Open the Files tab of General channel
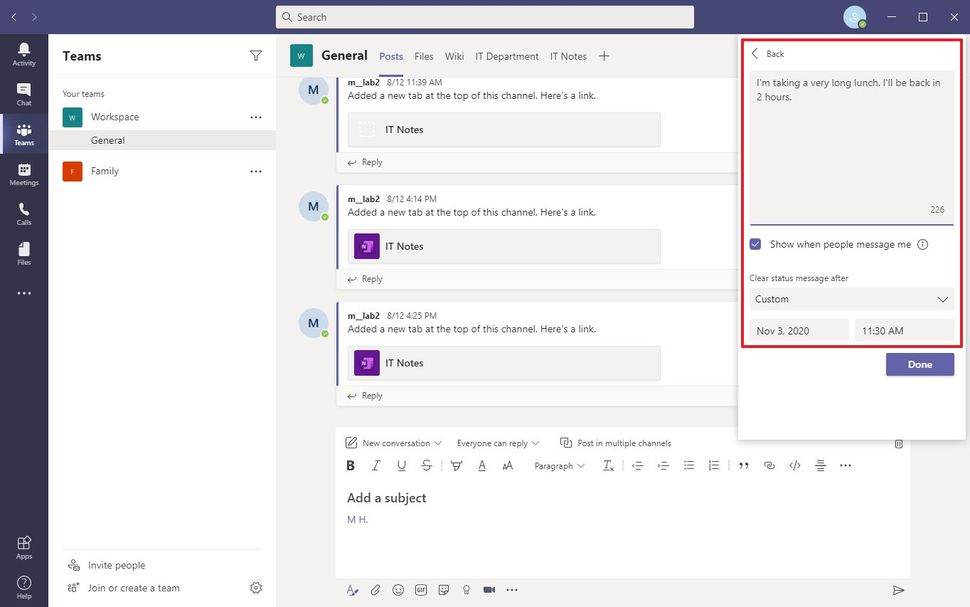The width and height of the screenshot is (970, 607). pos(424,56)
